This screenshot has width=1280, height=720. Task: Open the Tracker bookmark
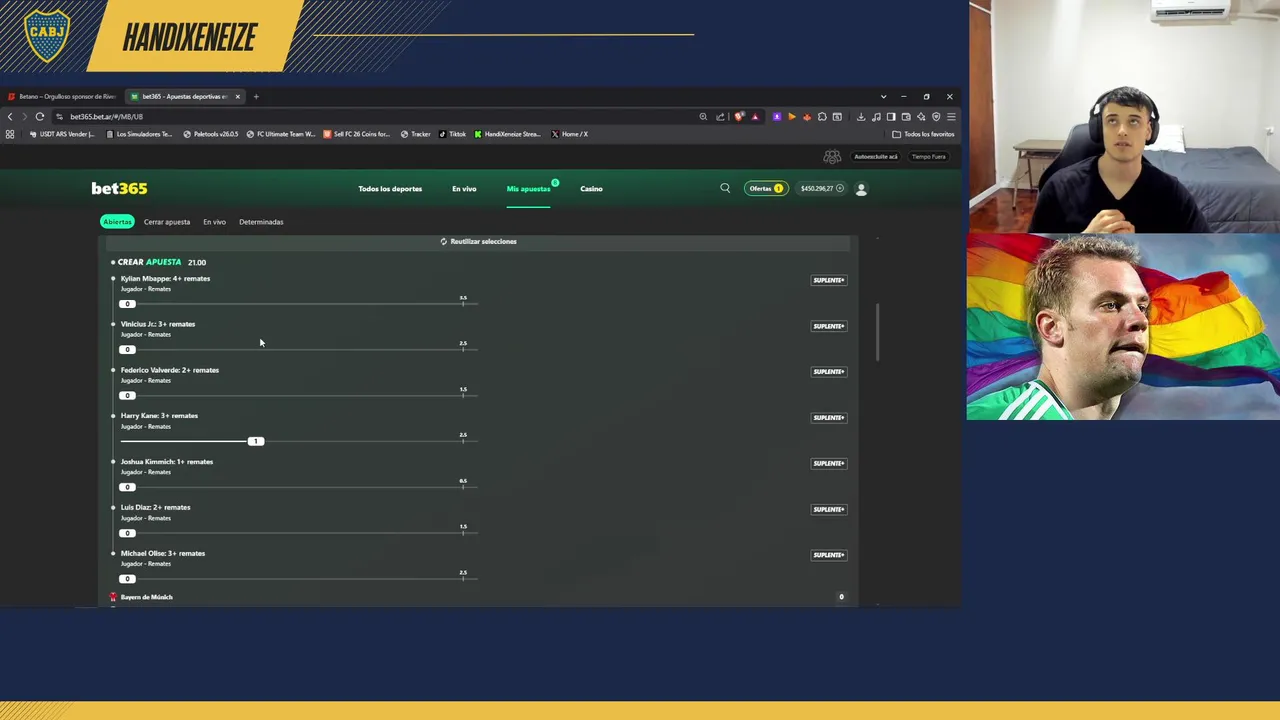click(x=416, y=134)
